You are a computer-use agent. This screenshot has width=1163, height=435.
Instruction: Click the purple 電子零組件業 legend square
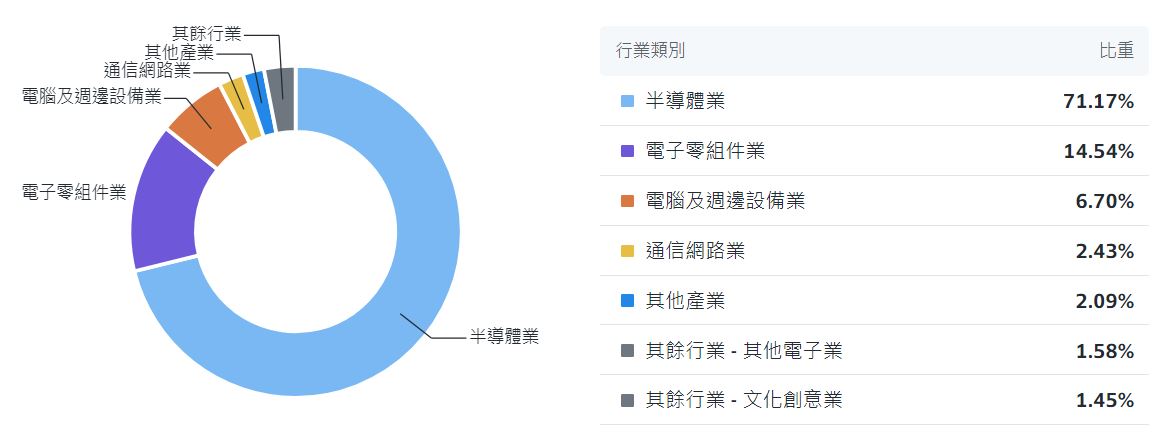[x=628, y=151]
